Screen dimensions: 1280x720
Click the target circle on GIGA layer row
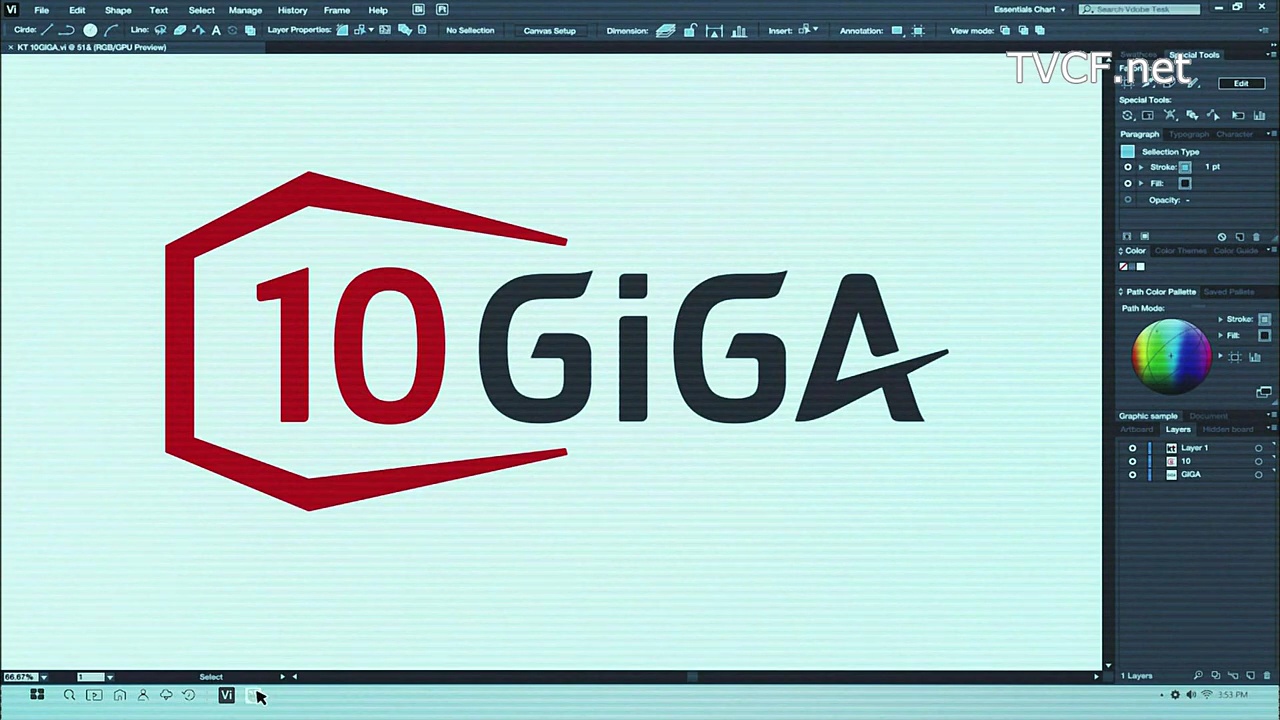pyautogui.click(x=1258, y=474)
